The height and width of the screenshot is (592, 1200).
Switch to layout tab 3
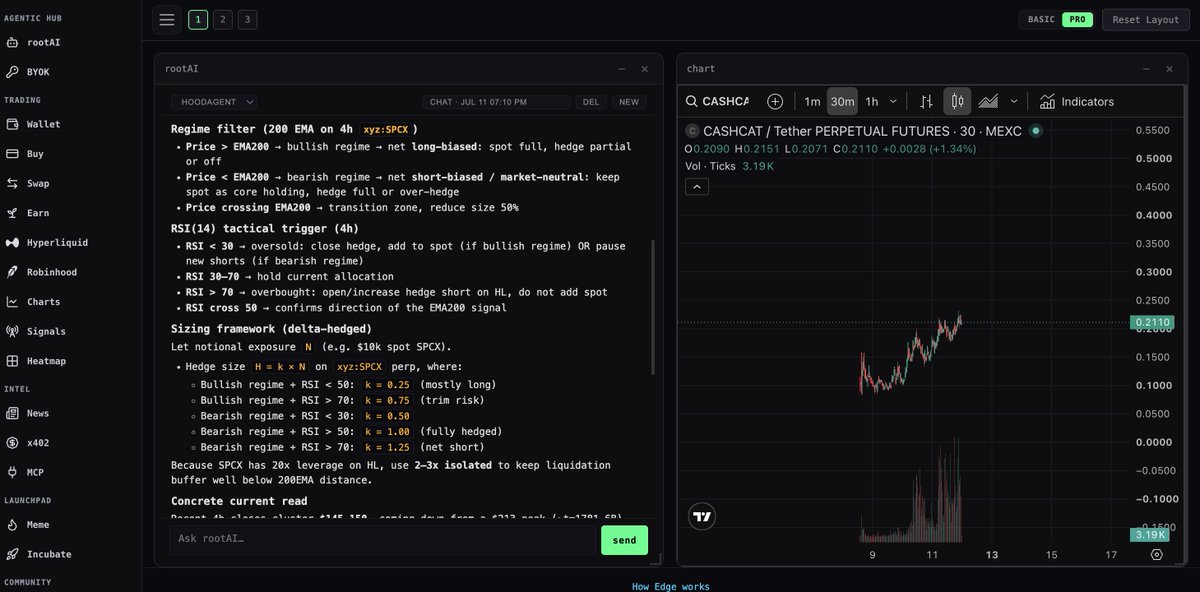click(x=247, y=19)
